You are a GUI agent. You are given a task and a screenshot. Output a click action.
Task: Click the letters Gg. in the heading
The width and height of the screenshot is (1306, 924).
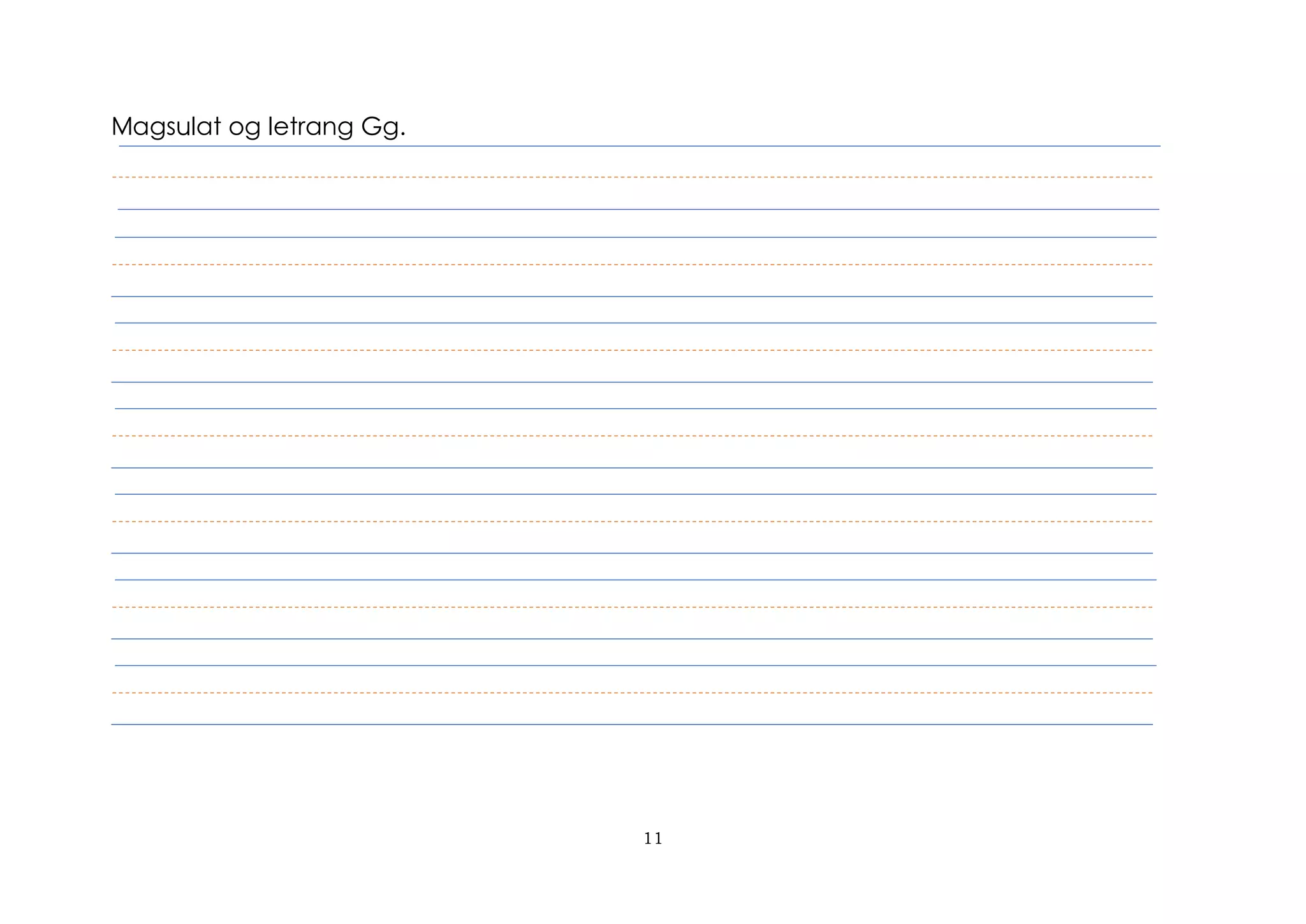coord(383,127)
